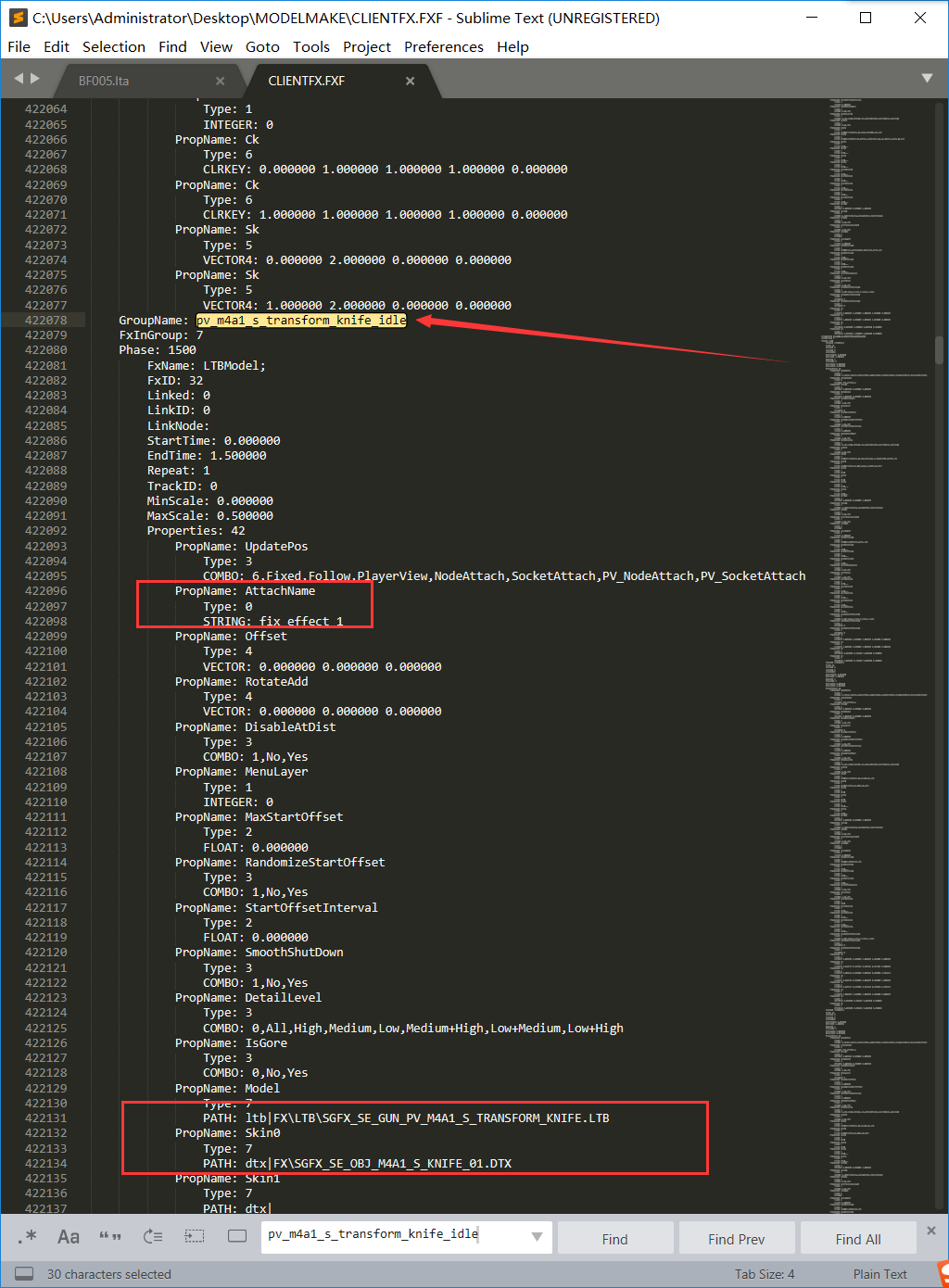Click 'MaxScale: 0.500000' line

210,515
